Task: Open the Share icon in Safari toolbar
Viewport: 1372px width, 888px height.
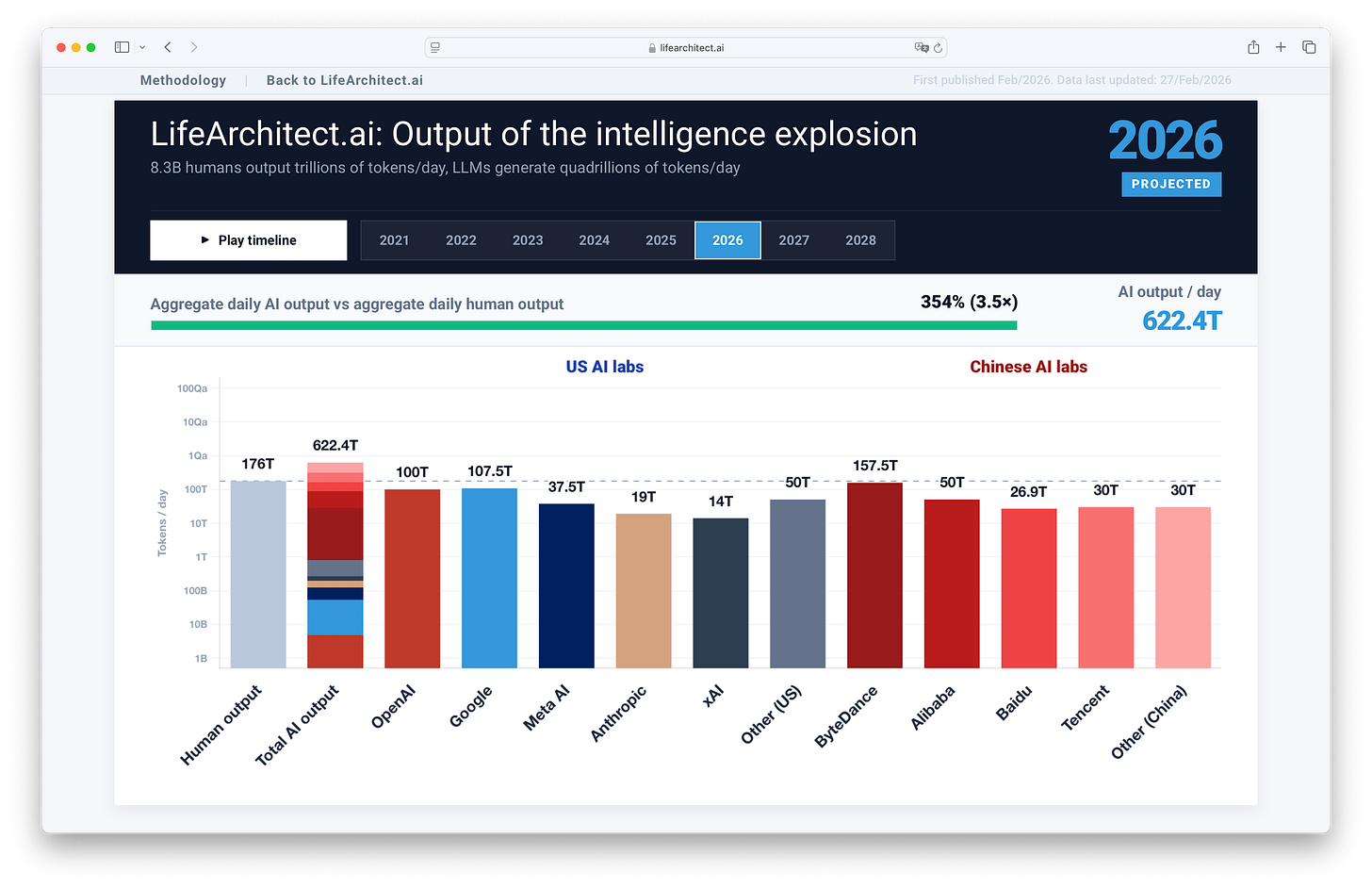Action: point(1253,47)
